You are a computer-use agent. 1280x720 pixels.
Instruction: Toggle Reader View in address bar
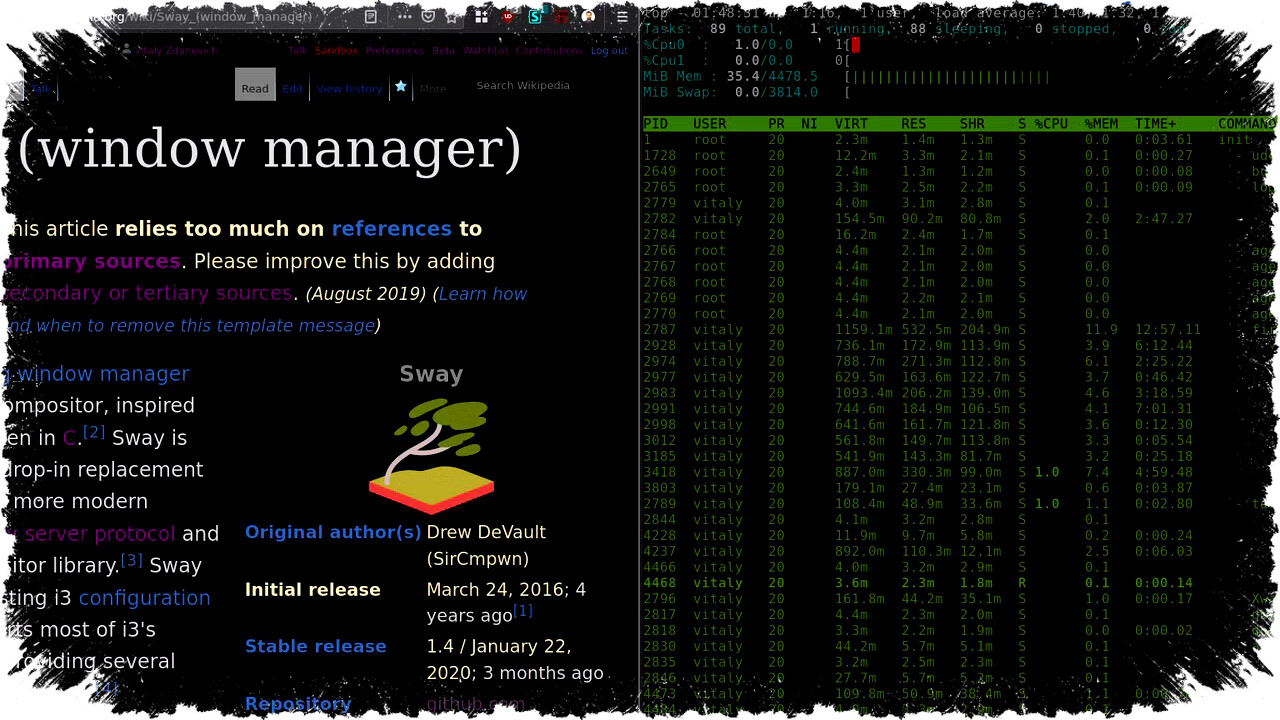[x=371, y=16]
